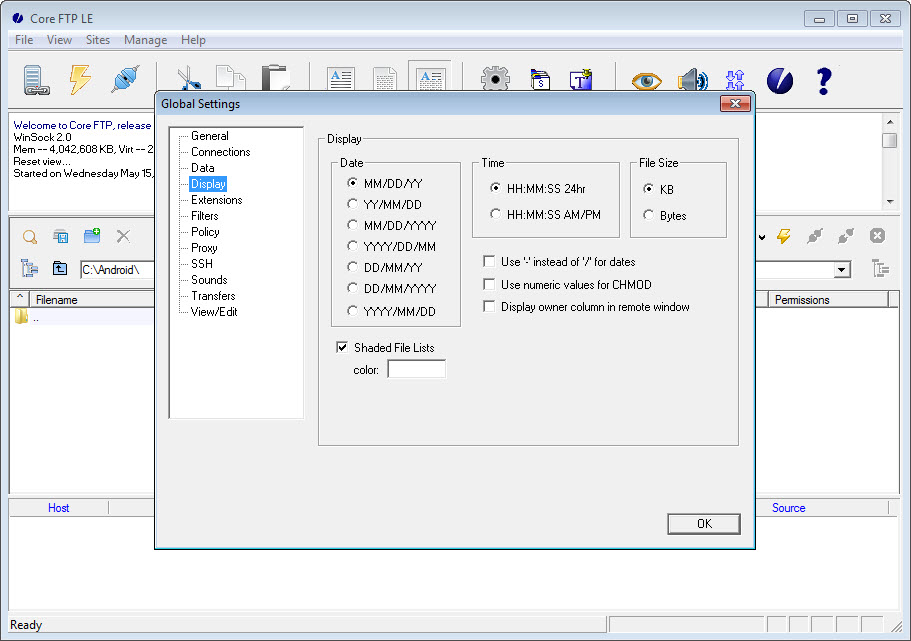This screenshot has height=641, width=911.
Task: Click OK in Global Settings
Action: (x=704, y=524)
